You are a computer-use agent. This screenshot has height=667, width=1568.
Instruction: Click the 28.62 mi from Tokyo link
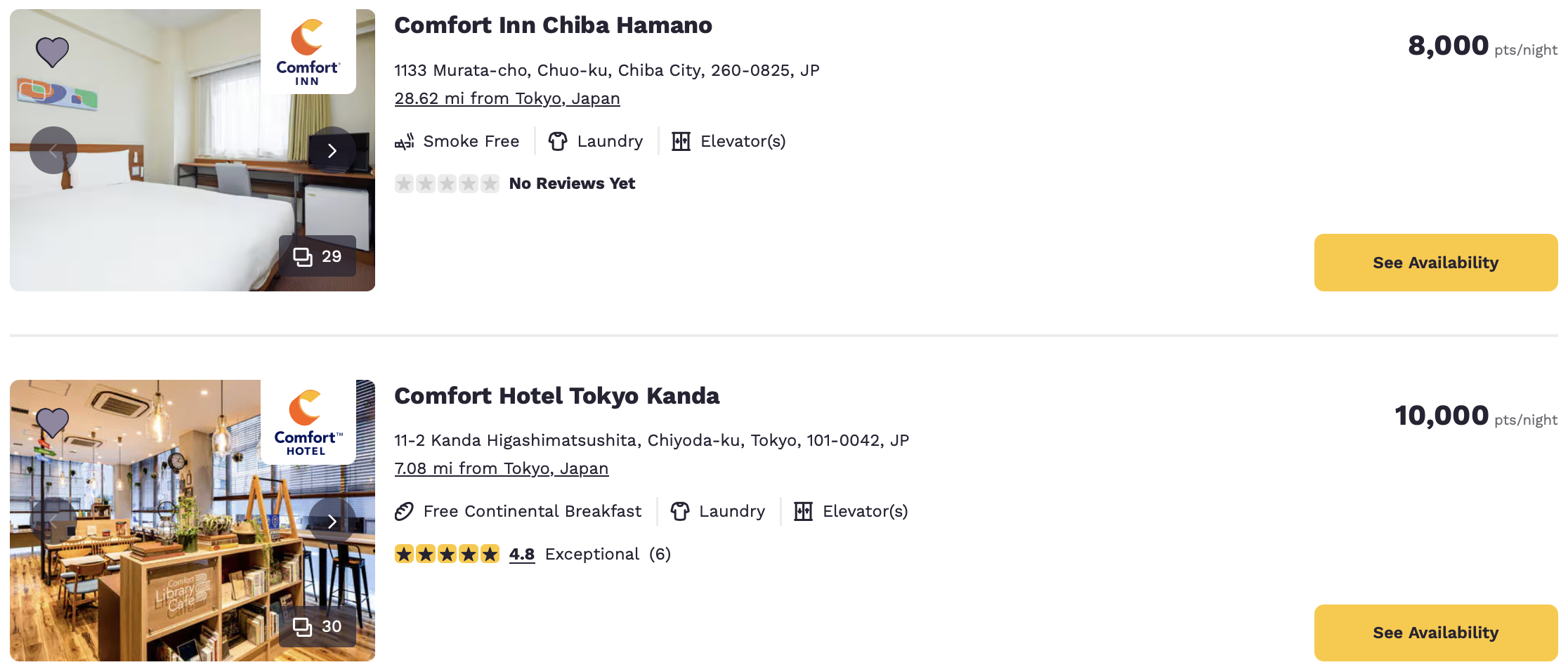[x=507, y=98]
